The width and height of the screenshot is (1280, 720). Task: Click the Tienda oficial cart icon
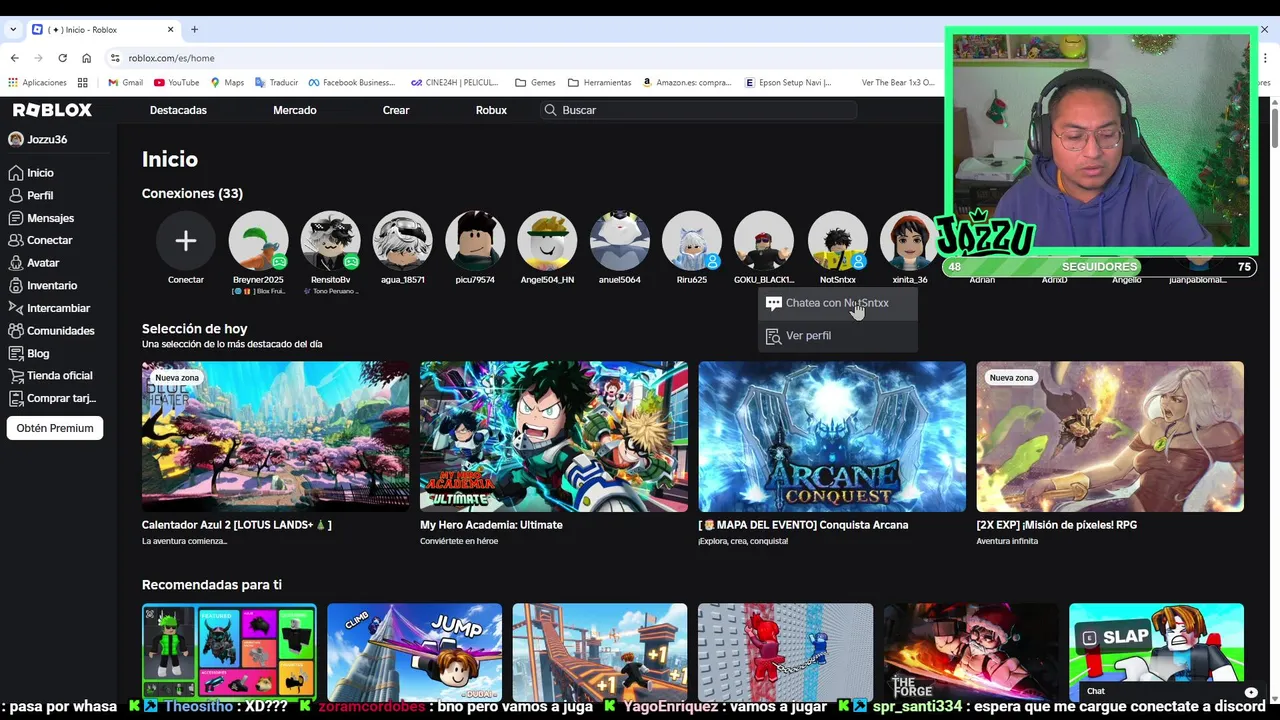coord(16,375)
